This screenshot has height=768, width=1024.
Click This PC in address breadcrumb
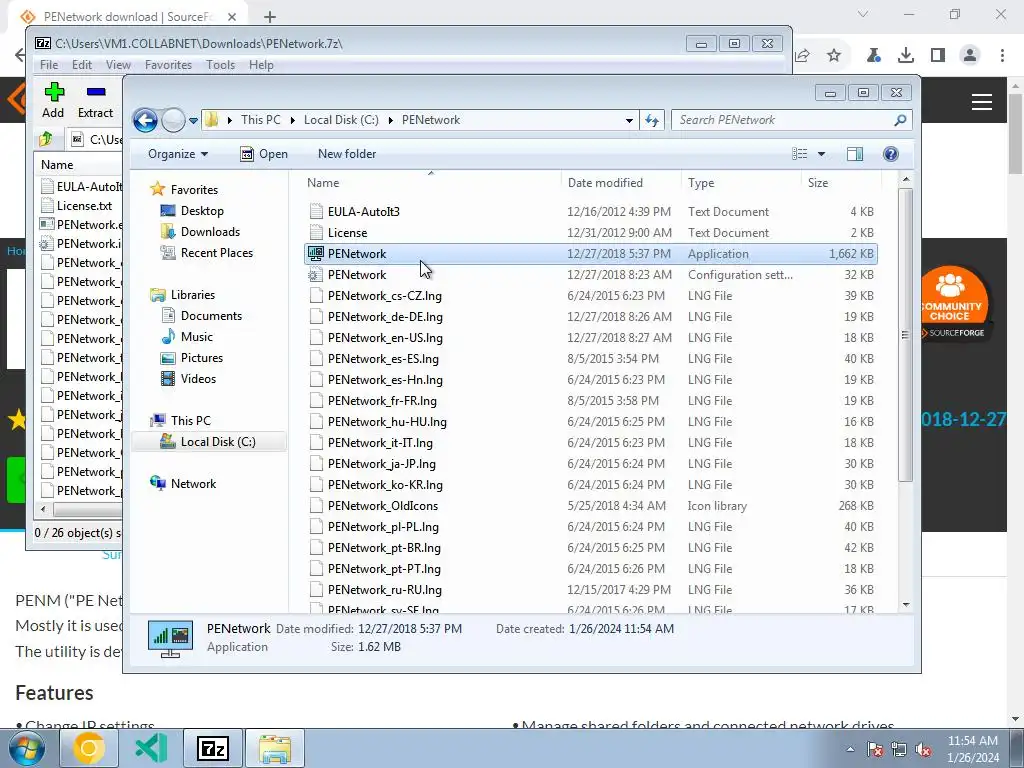pyautogui.click(x=261, y=120)
